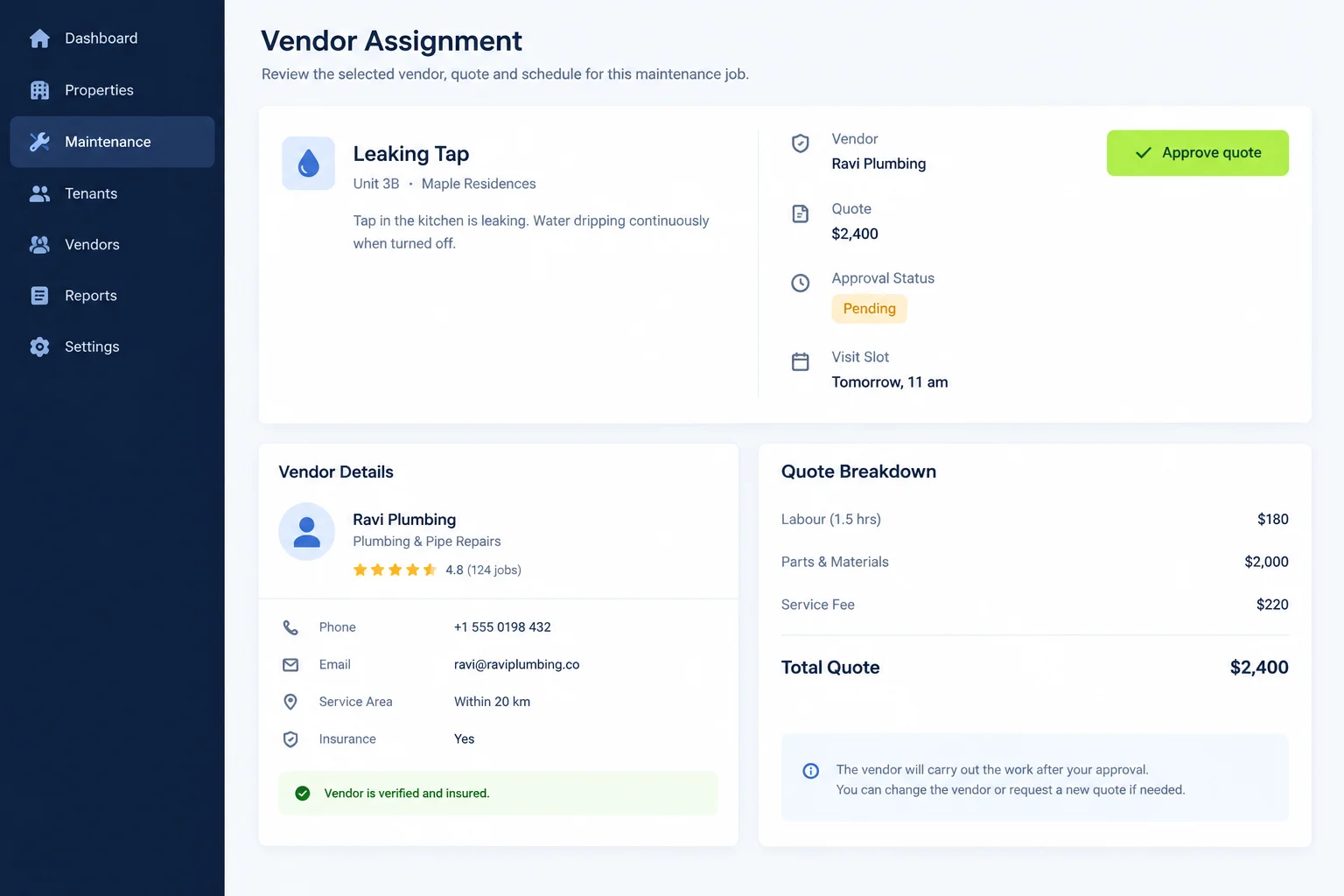Click the Plumbing & Pipe Repairs subtitle
1344x896 pixels.
(x=427, y=542)
